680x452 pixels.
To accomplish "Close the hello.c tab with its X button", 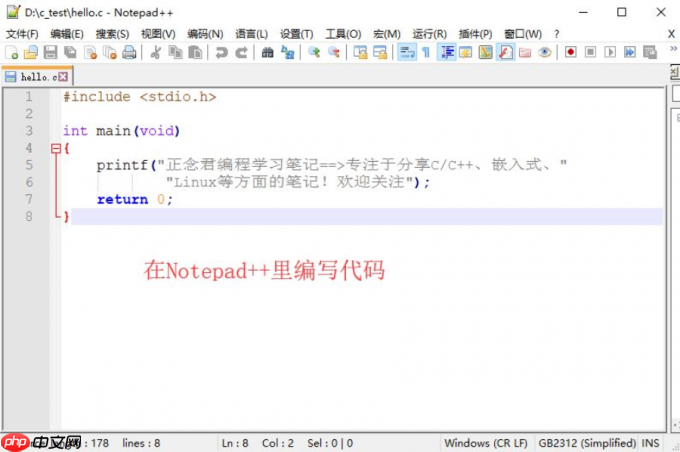I will [63, 77].
